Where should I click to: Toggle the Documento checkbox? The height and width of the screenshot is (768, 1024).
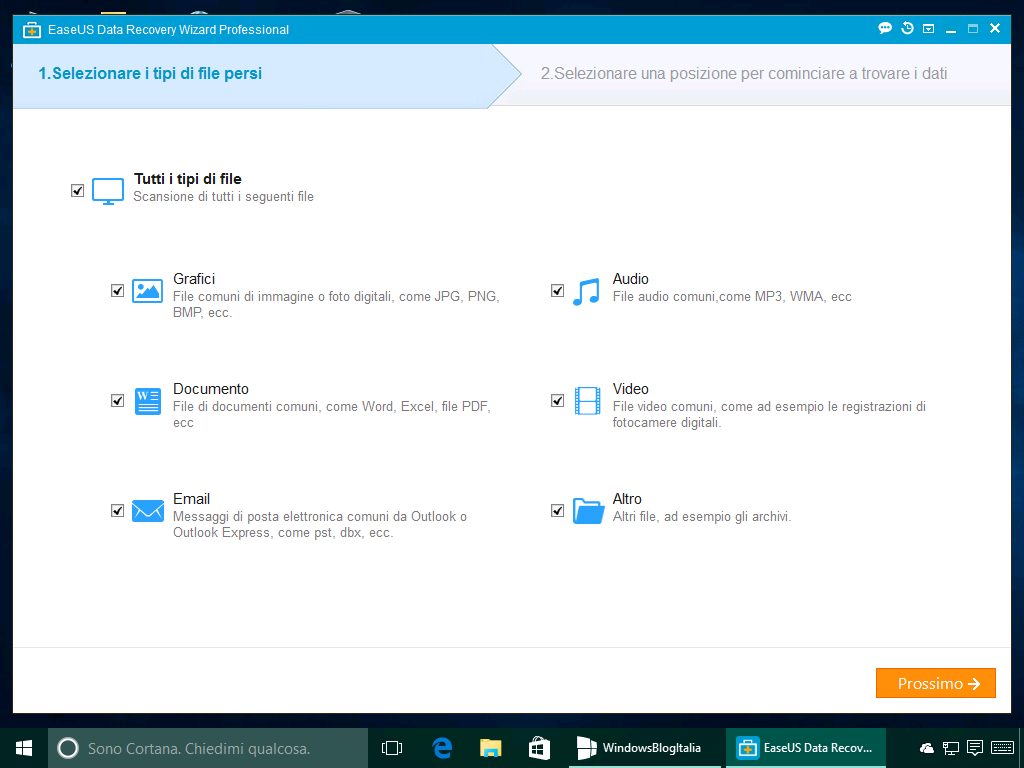point(118,400)
